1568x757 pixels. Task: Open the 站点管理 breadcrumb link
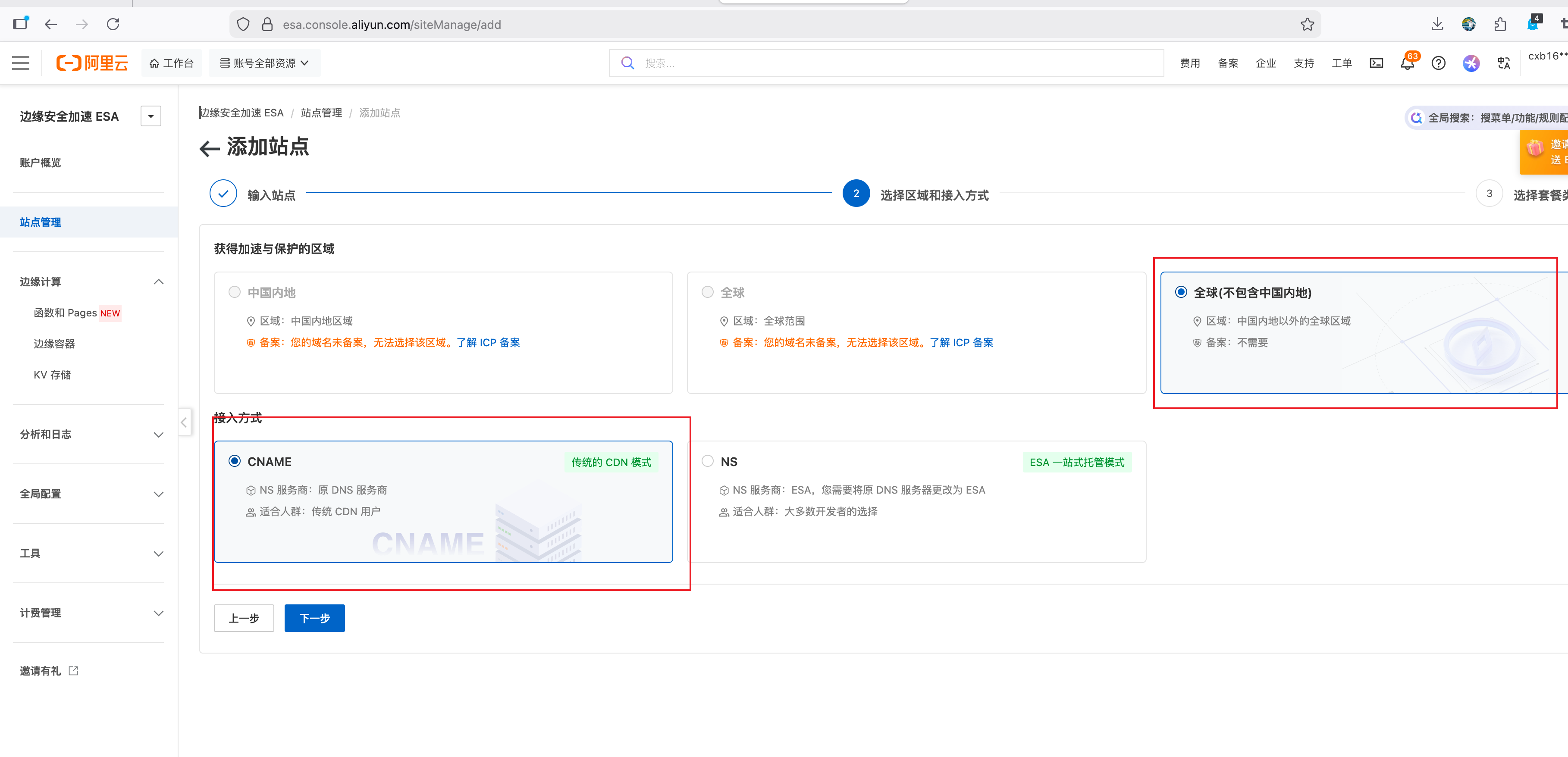(x=321, y=113)
